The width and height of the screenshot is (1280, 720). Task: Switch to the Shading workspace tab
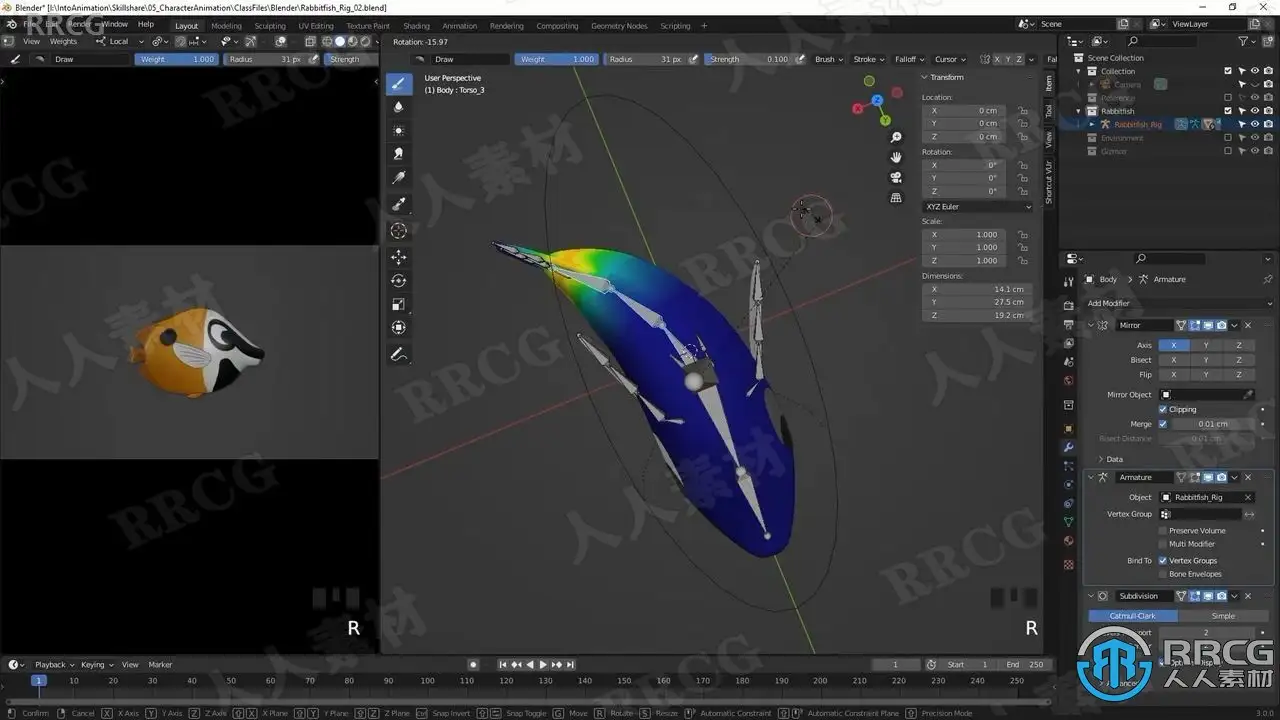tap(416, 26)
